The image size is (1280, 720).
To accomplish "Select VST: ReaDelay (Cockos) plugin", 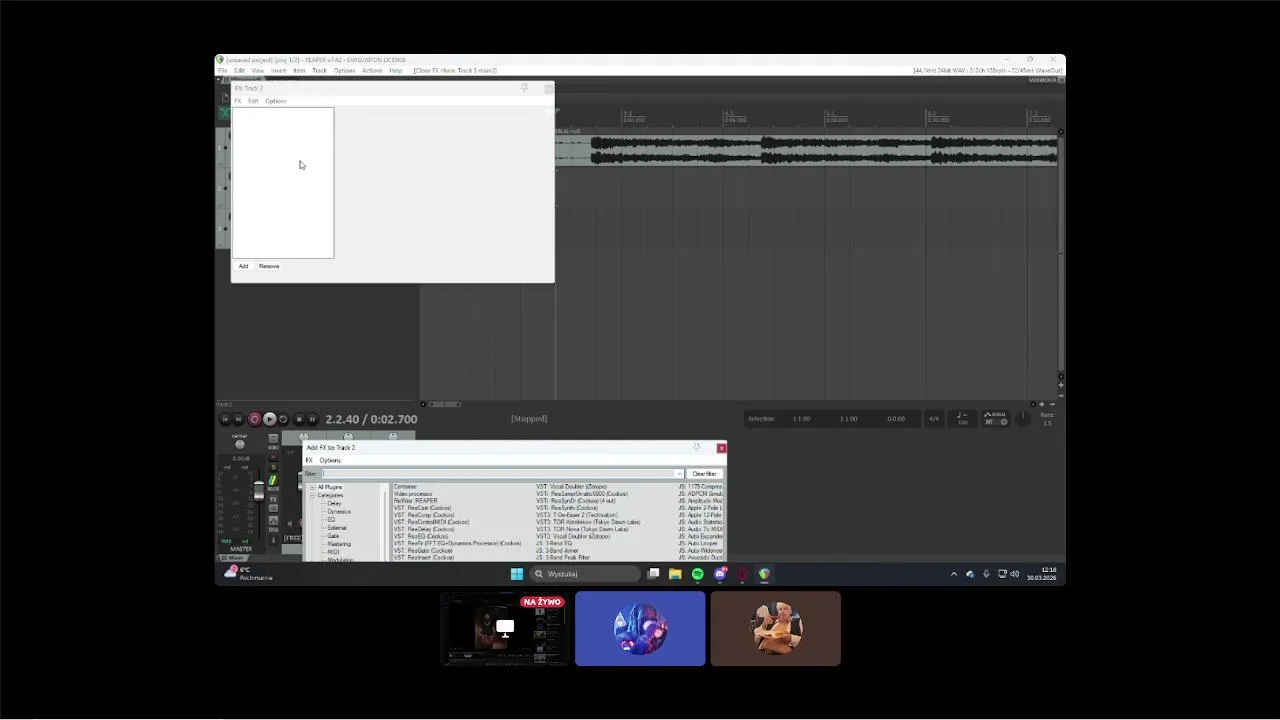I will [x=424, y=530].
